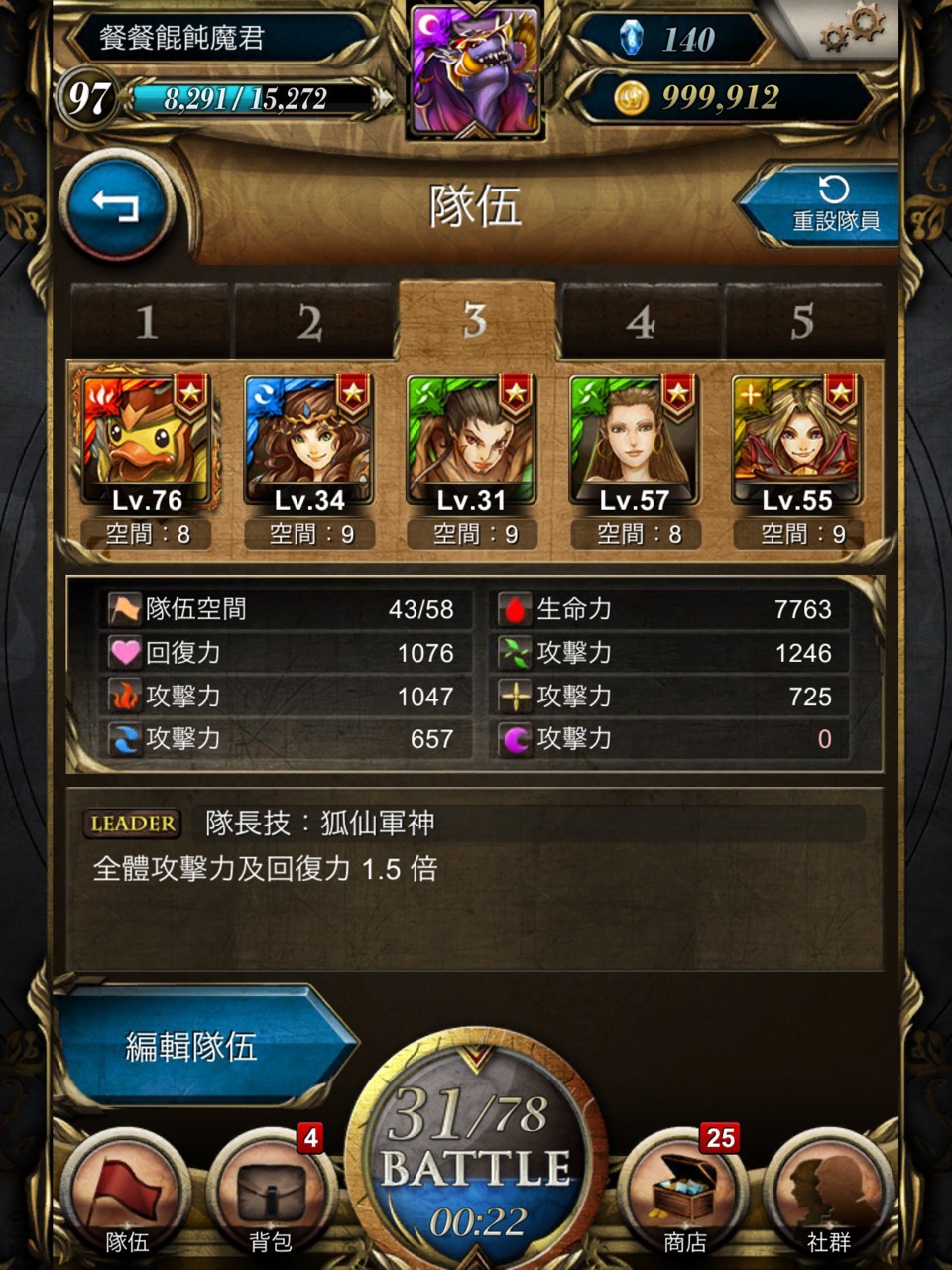The height and width of the screenshot is (1270, 952).
Task: Tap the gold coin icon
Action: tap(632, 97)
